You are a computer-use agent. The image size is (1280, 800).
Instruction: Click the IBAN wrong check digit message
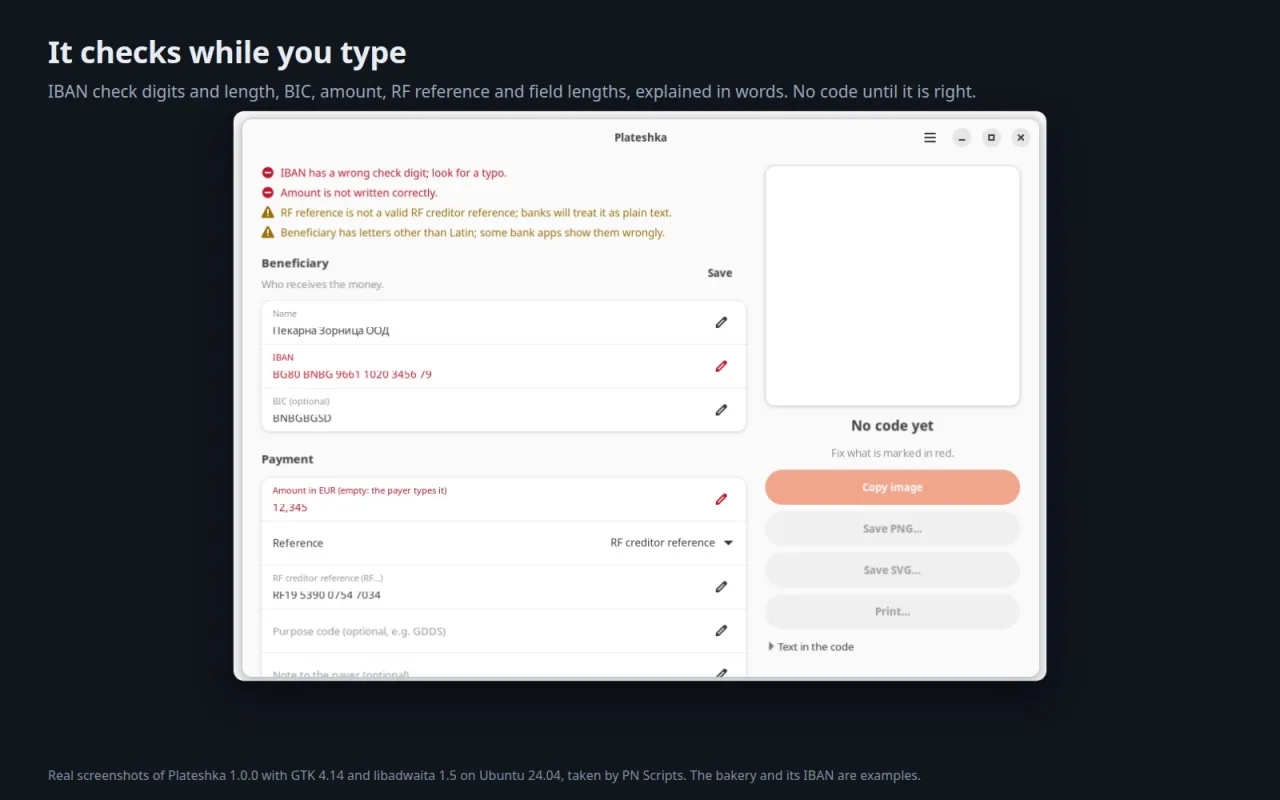coord(393,173)
